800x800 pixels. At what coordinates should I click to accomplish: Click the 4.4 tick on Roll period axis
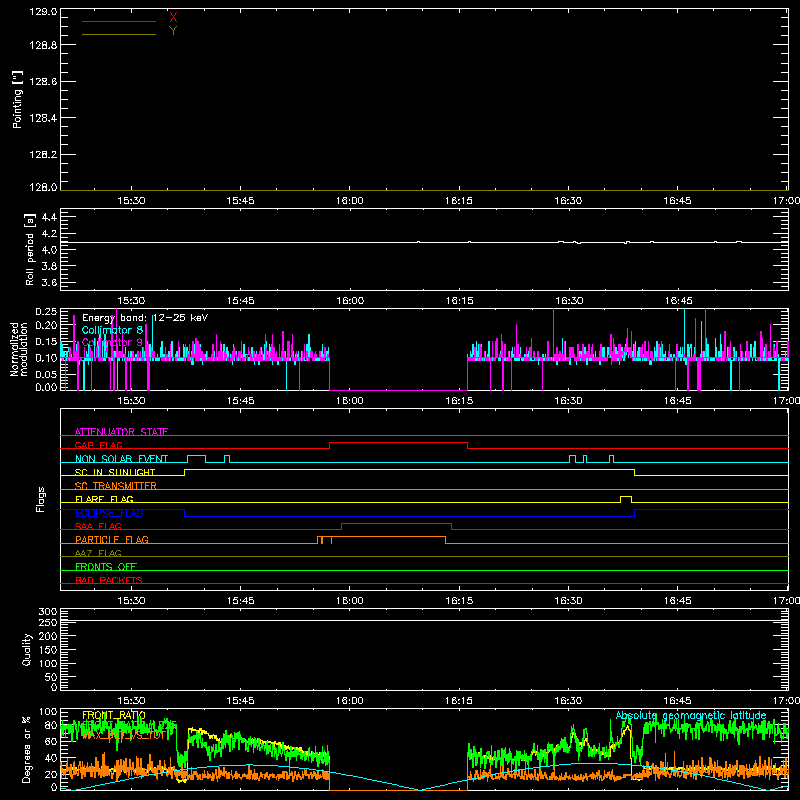click(x=49, y=217)
